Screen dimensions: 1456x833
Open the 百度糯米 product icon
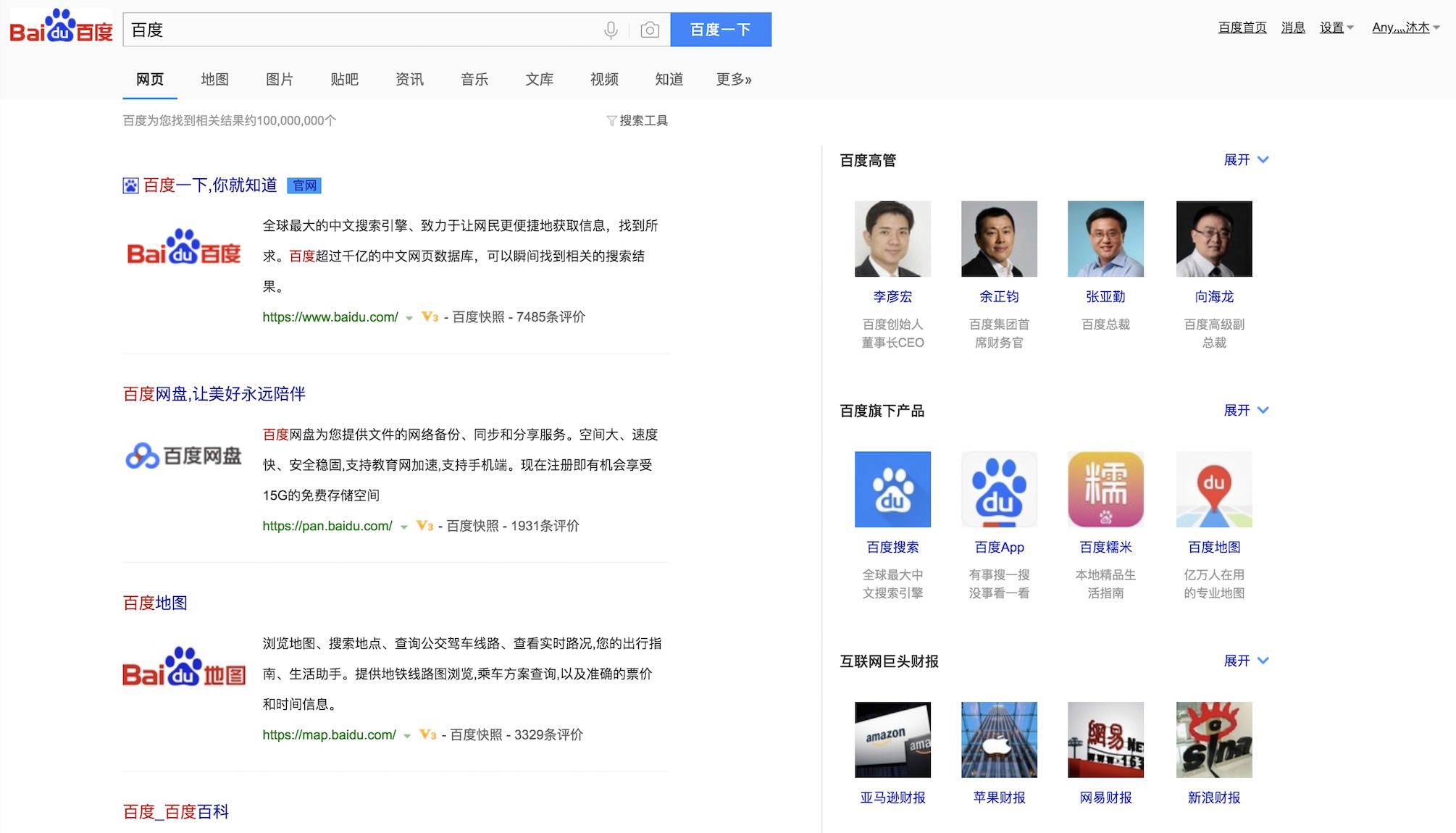click(x=1105, y=489)
